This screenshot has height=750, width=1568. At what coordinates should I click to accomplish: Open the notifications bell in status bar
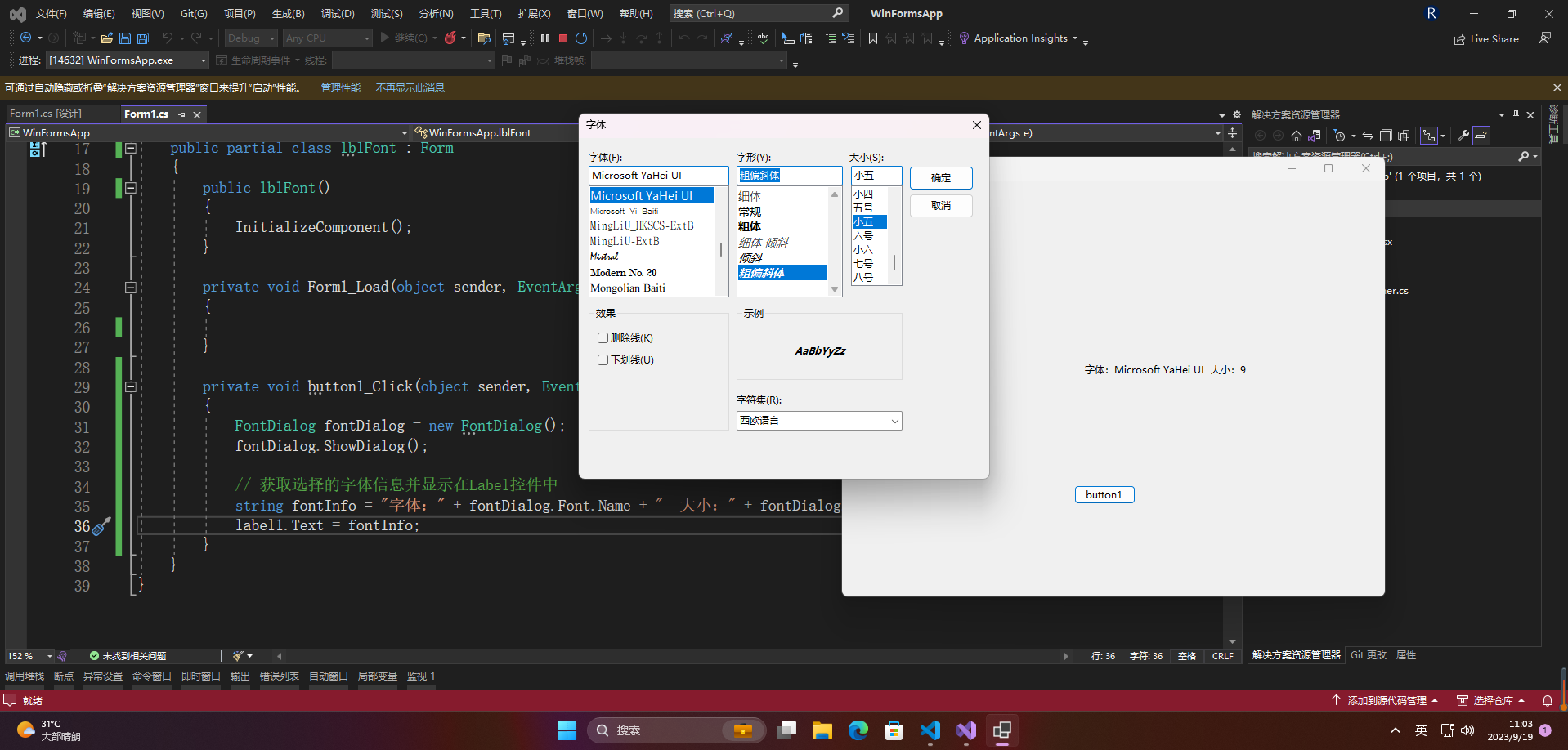click(1548, 700)
